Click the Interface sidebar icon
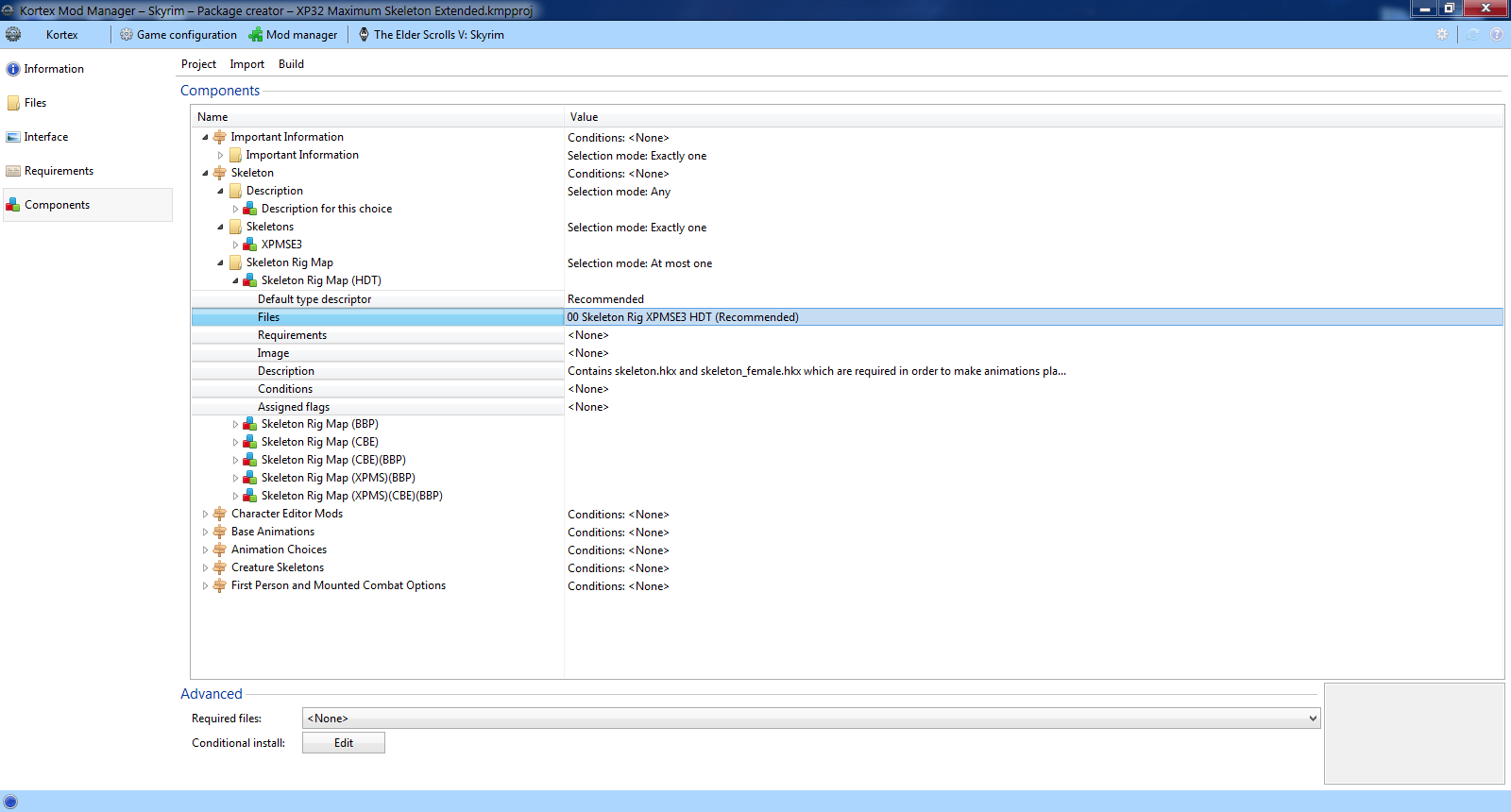Image resolution: width=1511 pixels, height=812 pixels. tap(13, 137)
